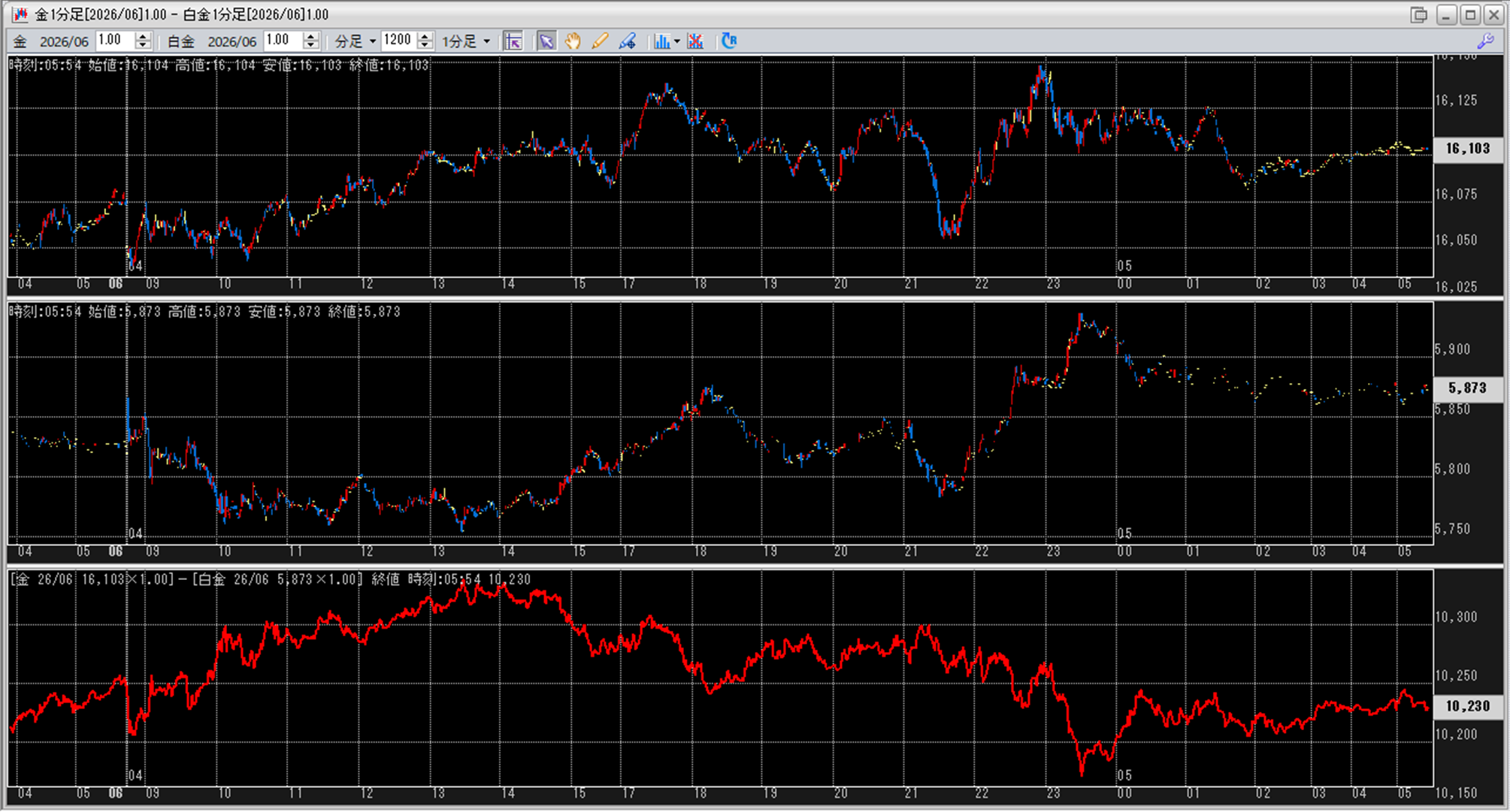Open the 1分足 interval dropdown

pyautogui.click(x=466, y=41)
